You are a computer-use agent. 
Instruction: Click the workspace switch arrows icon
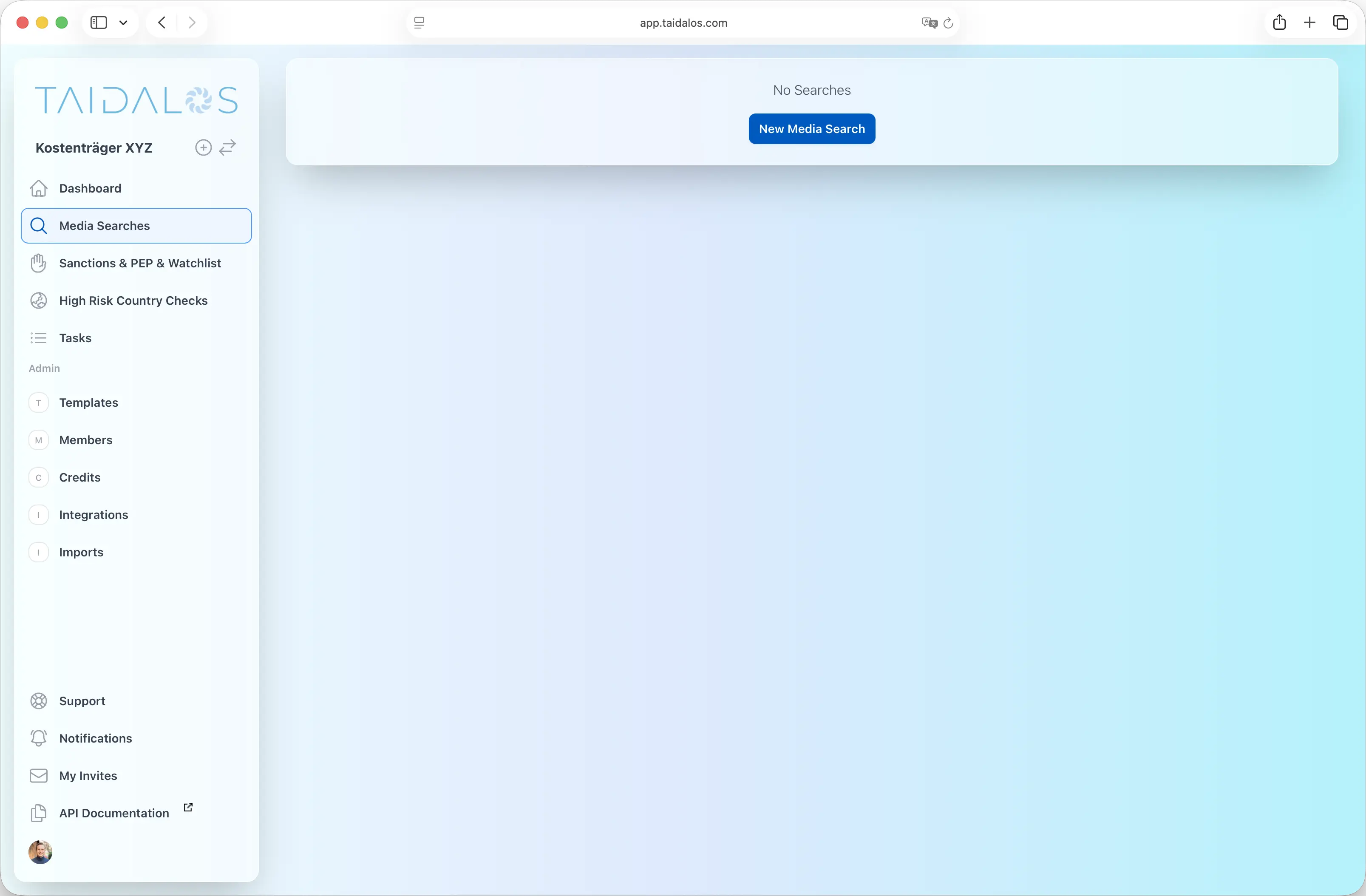[227, 147]
